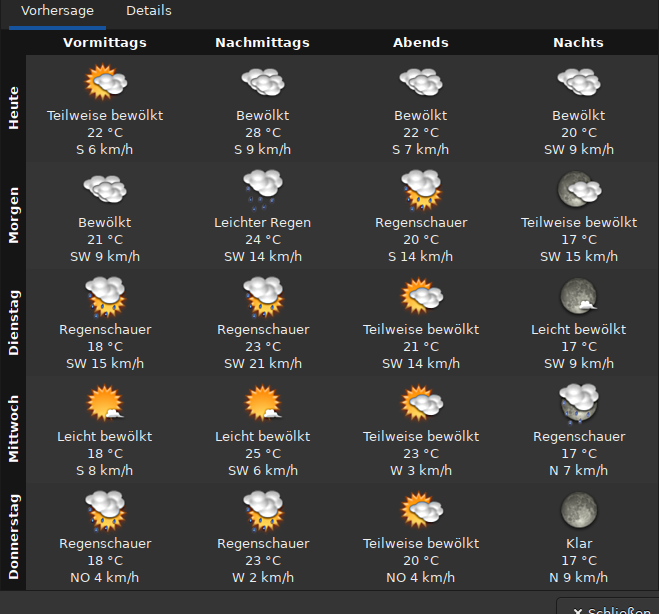The image size is (659, 614).
Task: Click the Morgen Nachmittags light rain icon
Action: point(263,189)
